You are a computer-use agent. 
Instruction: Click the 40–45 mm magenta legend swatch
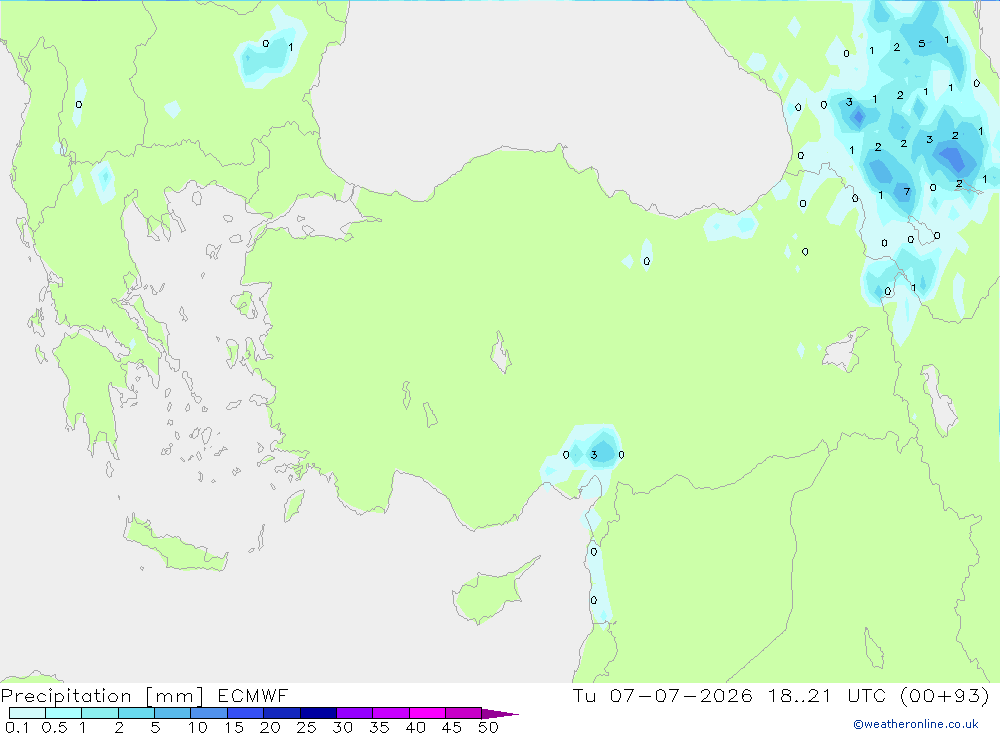point(427,713)
